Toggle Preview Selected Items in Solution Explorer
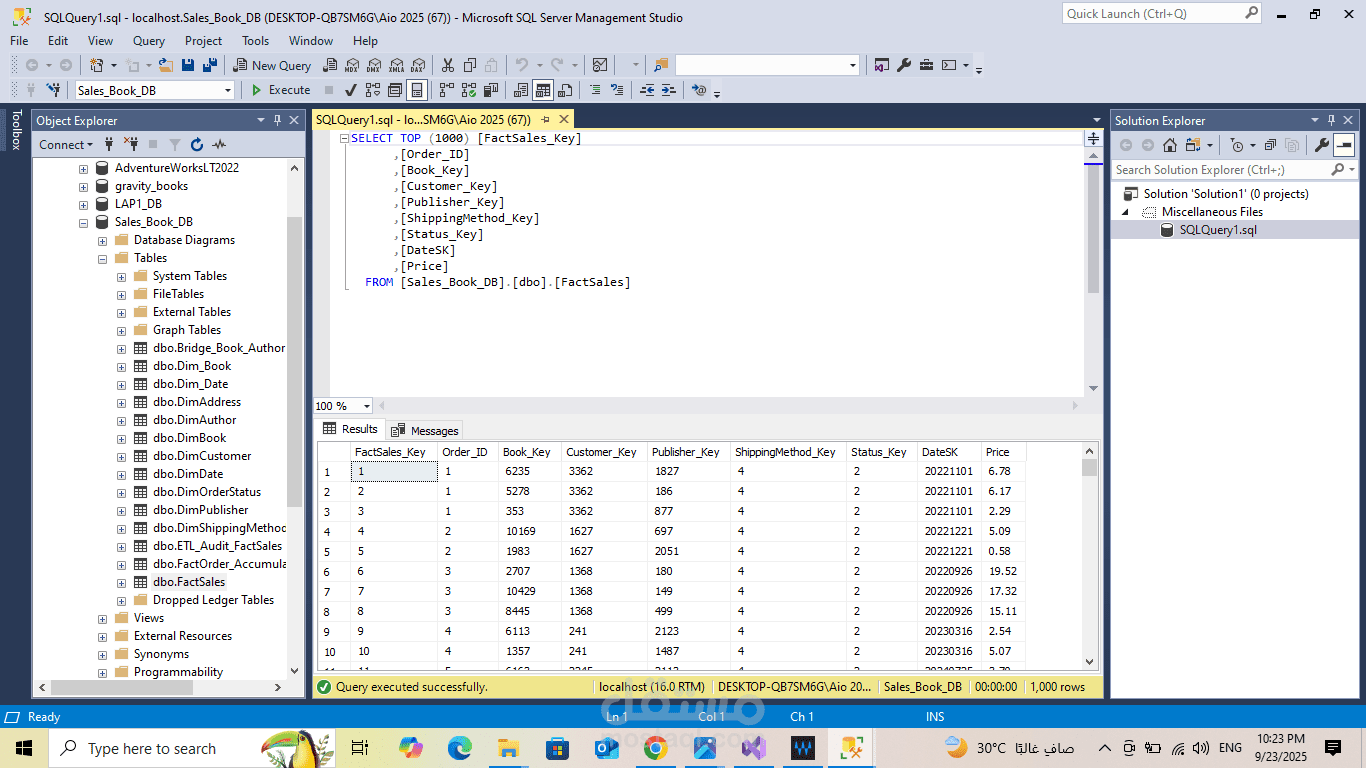This screenshot has height=768, width=1366. (x=1344, y=145)
